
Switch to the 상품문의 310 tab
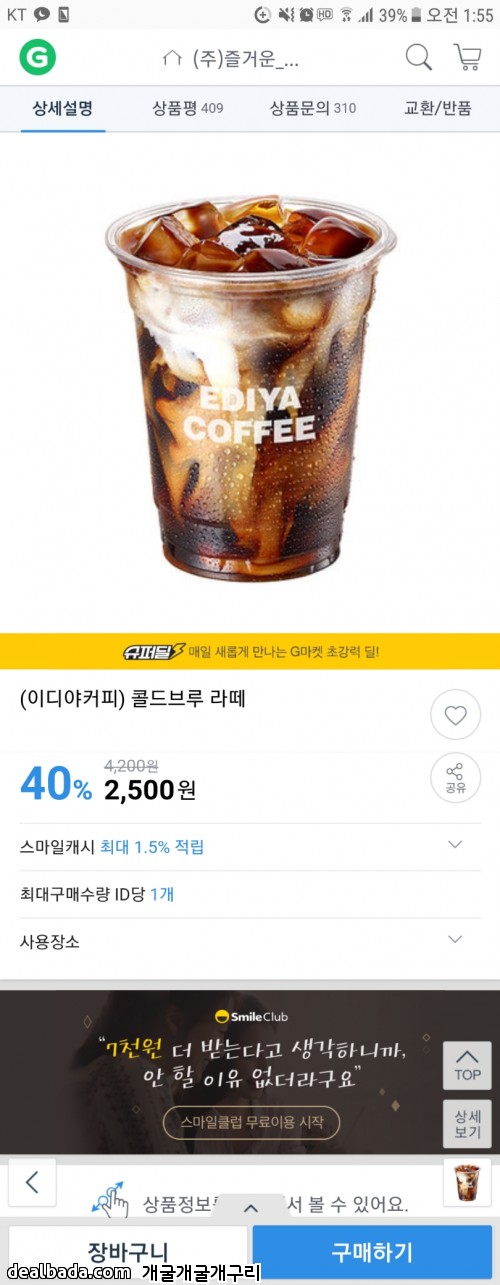[x=312, y=107]
